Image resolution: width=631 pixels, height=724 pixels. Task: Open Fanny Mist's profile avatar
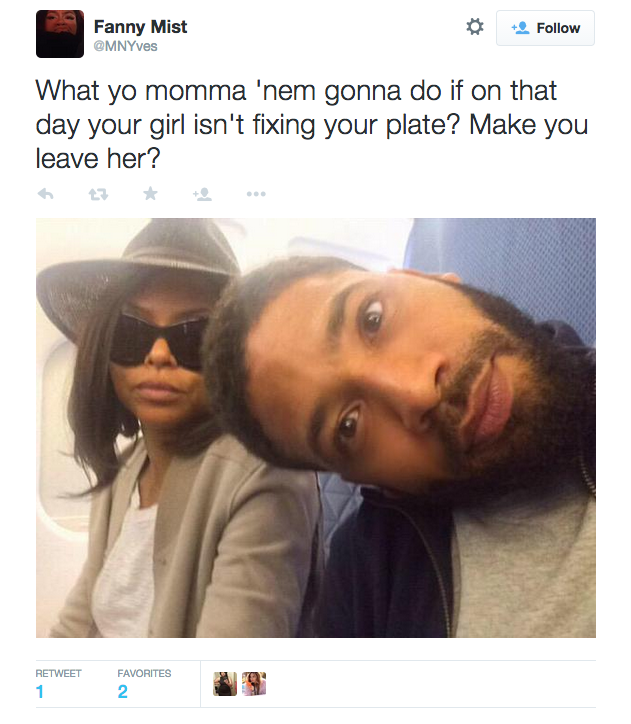60,34
